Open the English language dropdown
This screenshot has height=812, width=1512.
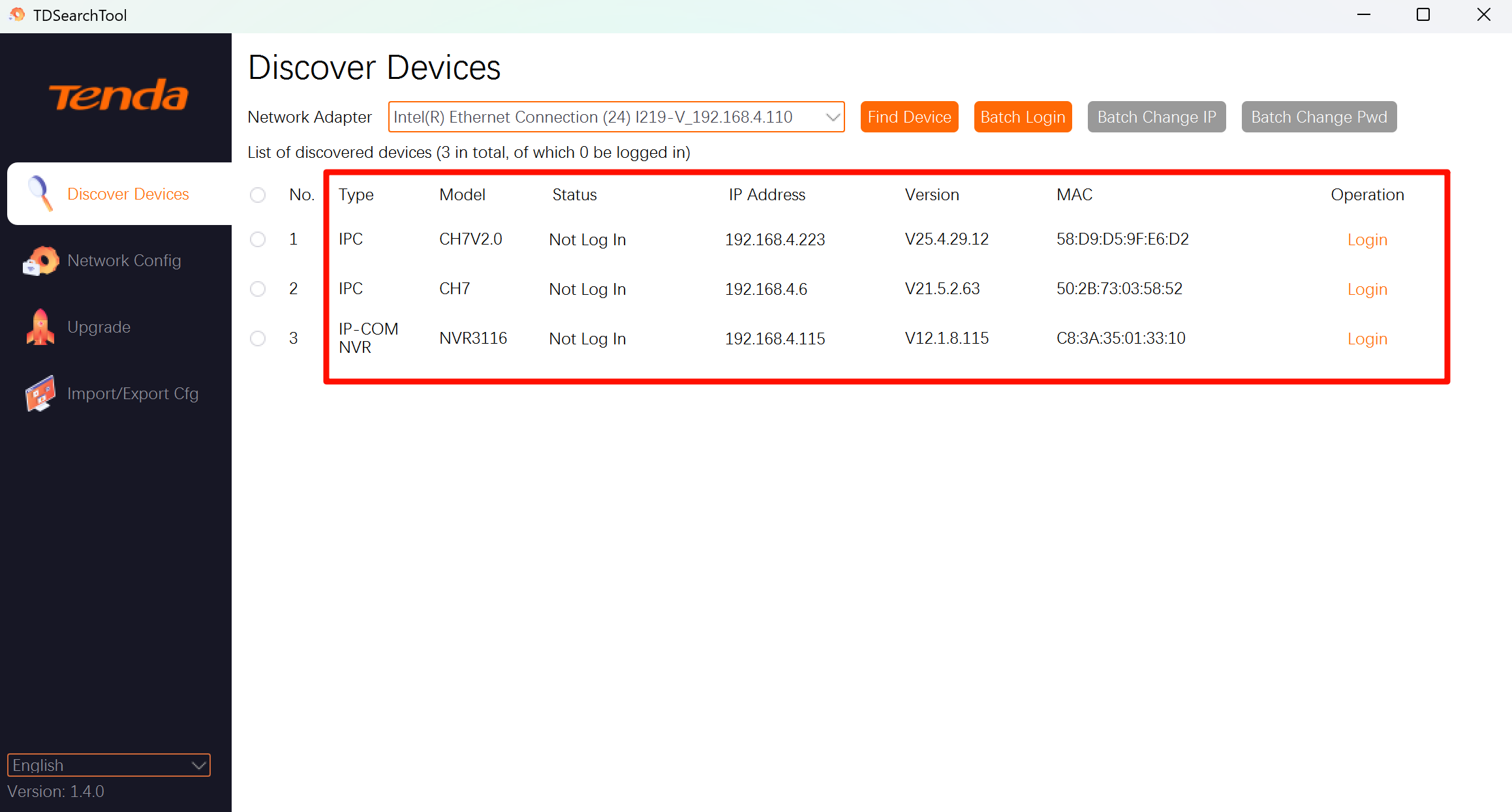[x=108, y=765]
